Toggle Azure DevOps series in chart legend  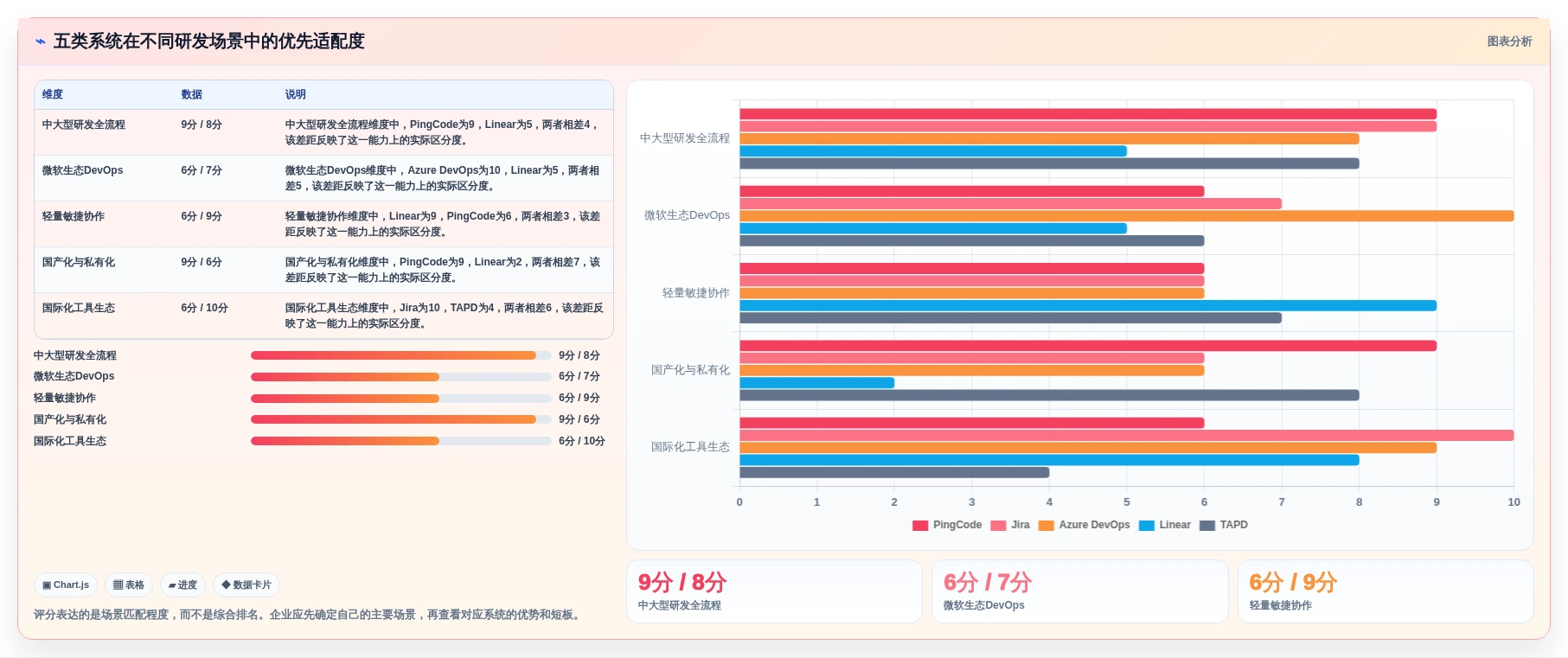click(1084, 525)
